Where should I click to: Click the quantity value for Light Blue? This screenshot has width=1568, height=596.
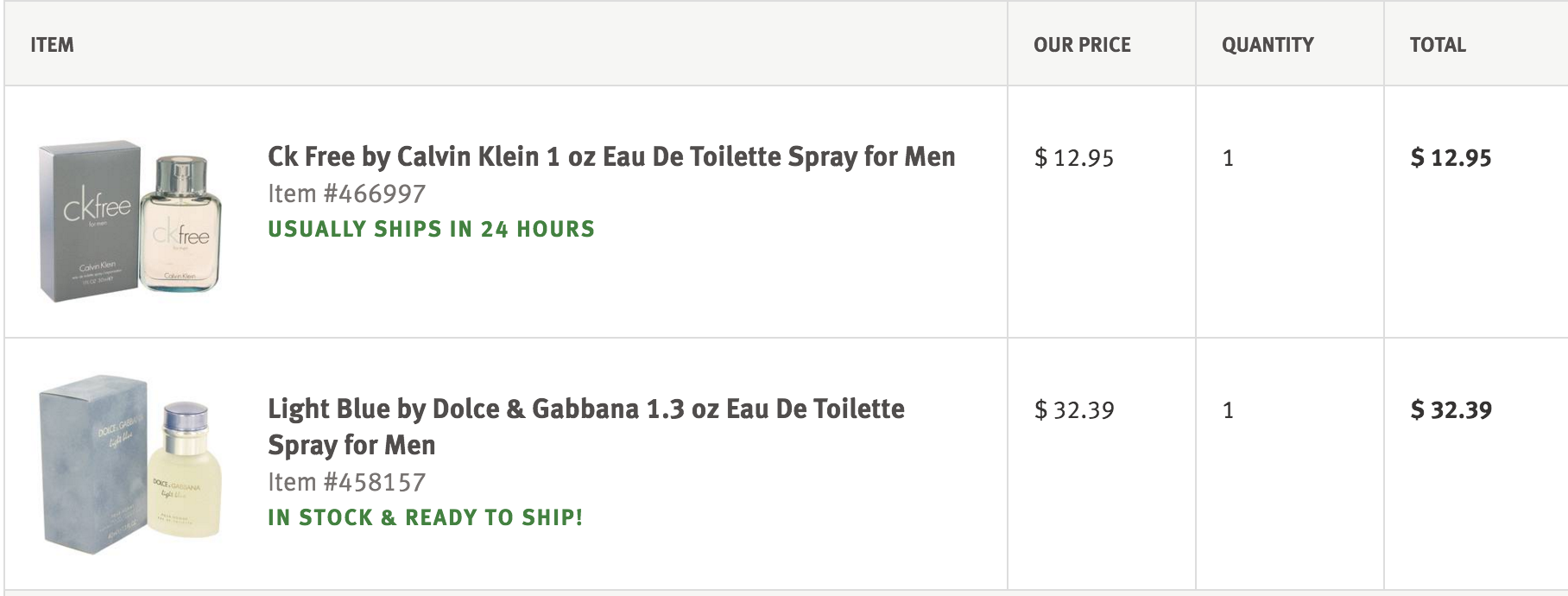[1228, 410]
